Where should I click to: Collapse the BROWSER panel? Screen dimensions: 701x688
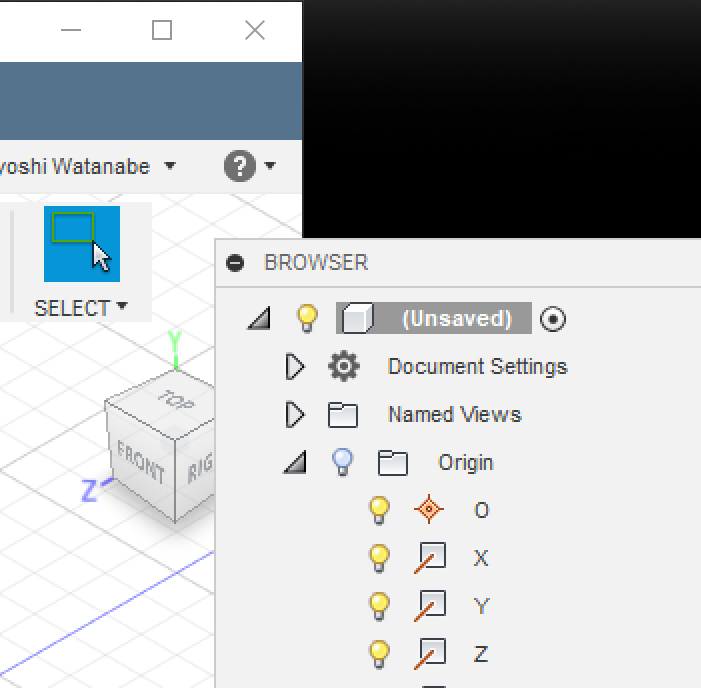pyautogui.click(x=235, y=262)
